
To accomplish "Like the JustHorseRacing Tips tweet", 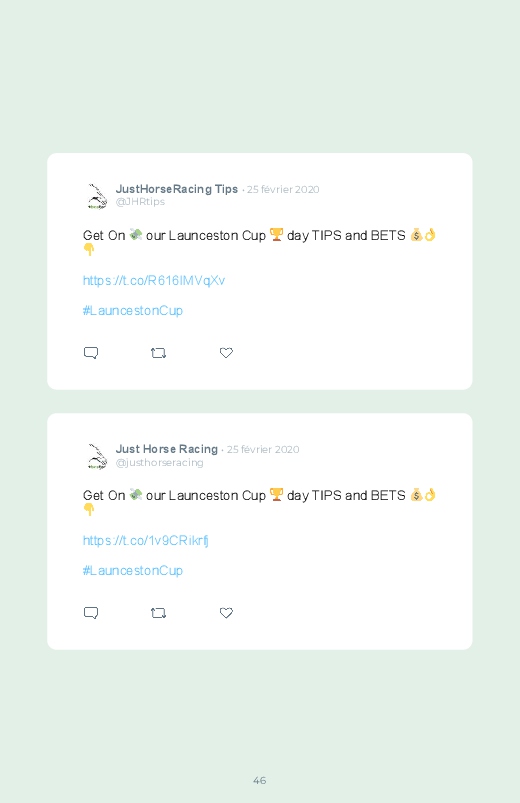I will [x=226, y=353].
